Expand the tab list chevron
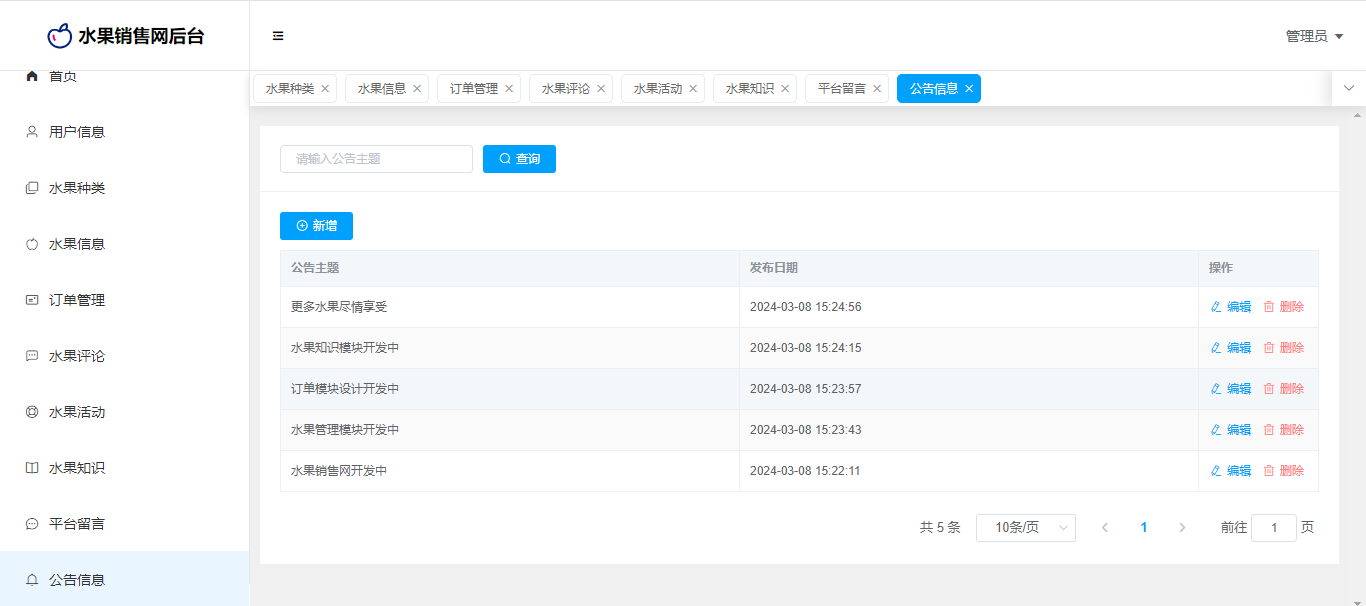This screenshot has height=606, width=1366. tap(1349, 88)
